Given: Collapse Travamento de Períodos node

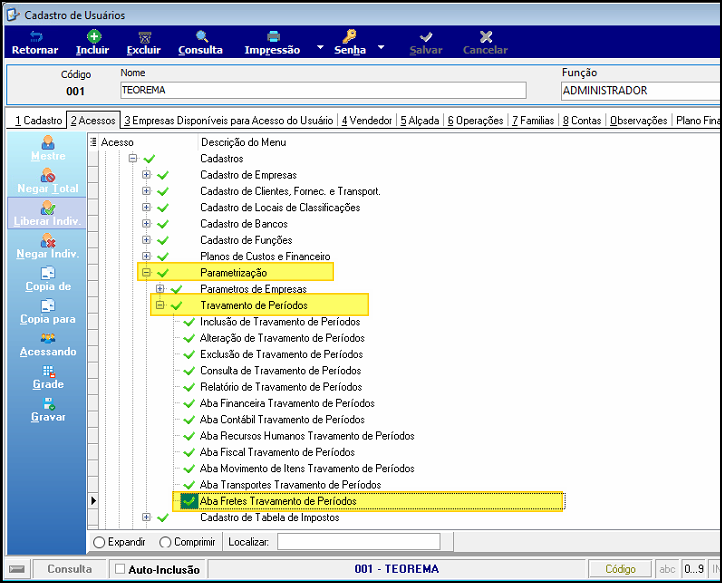Looking at the screenshot, I should pyautogui.click(x=160, y=305).
